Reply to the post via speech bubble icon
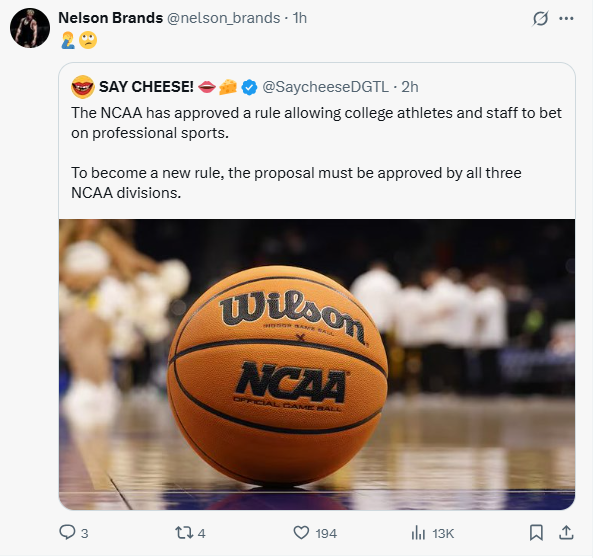This screenshot has width=605, height=558. [x=68, y=532]
